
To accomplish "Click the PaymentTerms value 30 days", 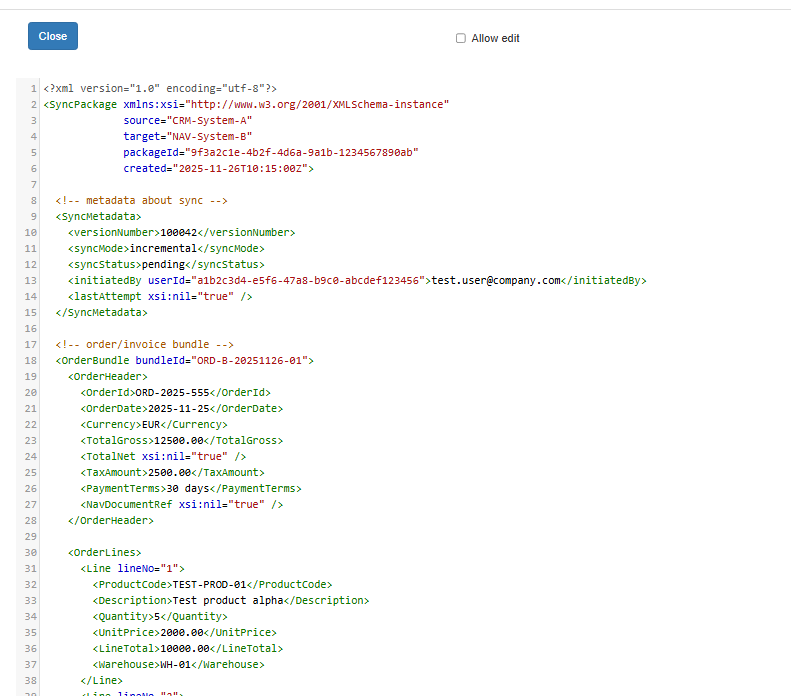I will 188,489.
